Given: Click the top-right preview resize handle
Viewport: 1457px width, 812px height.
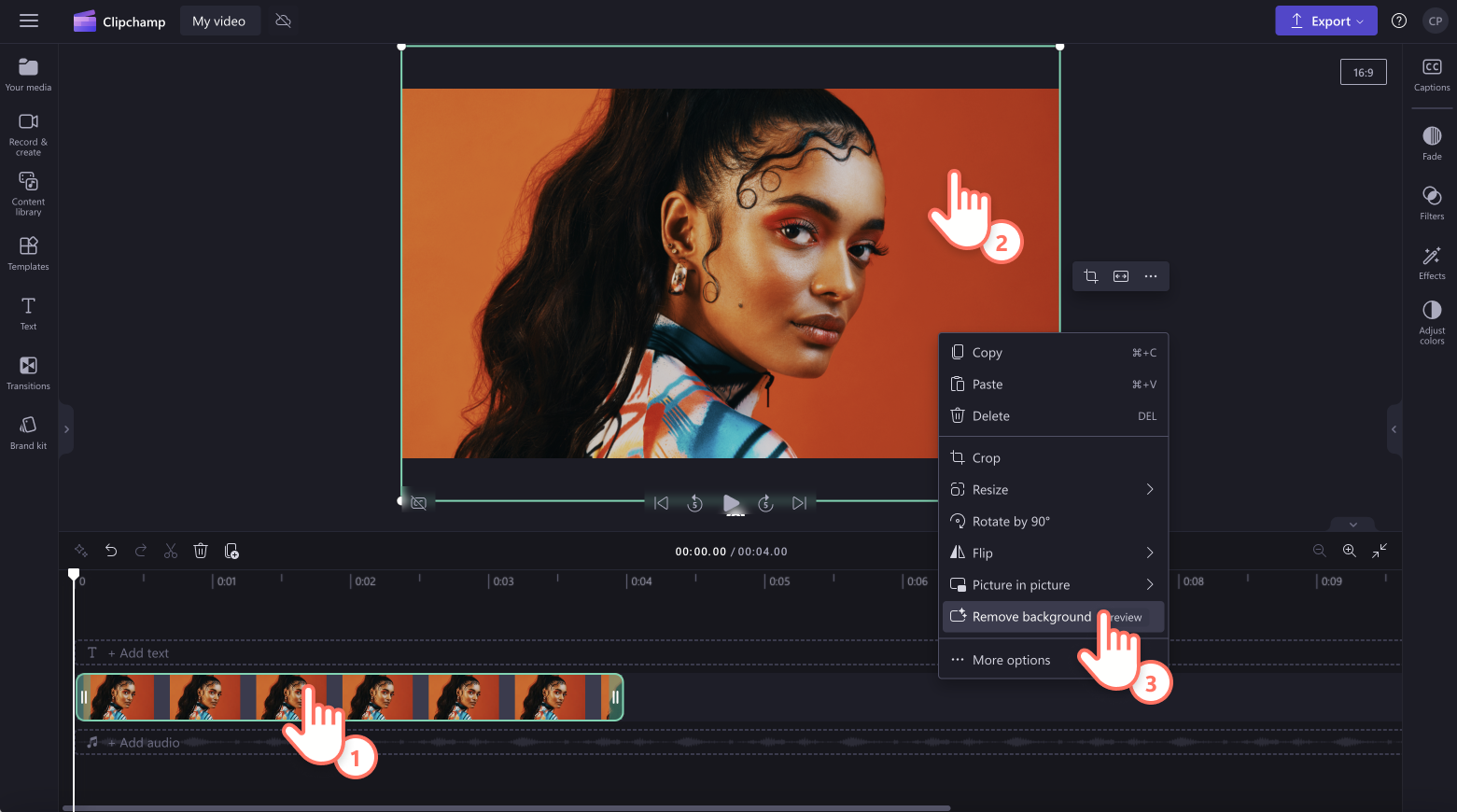Looking at the screenshot, I should (x=1059, y=46).
